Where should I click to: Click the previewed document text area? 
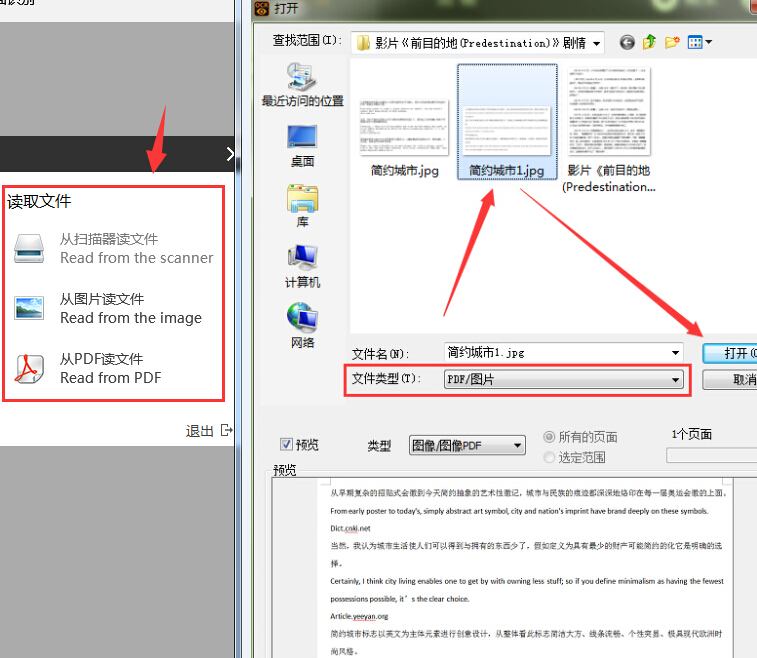coord(526,569)
